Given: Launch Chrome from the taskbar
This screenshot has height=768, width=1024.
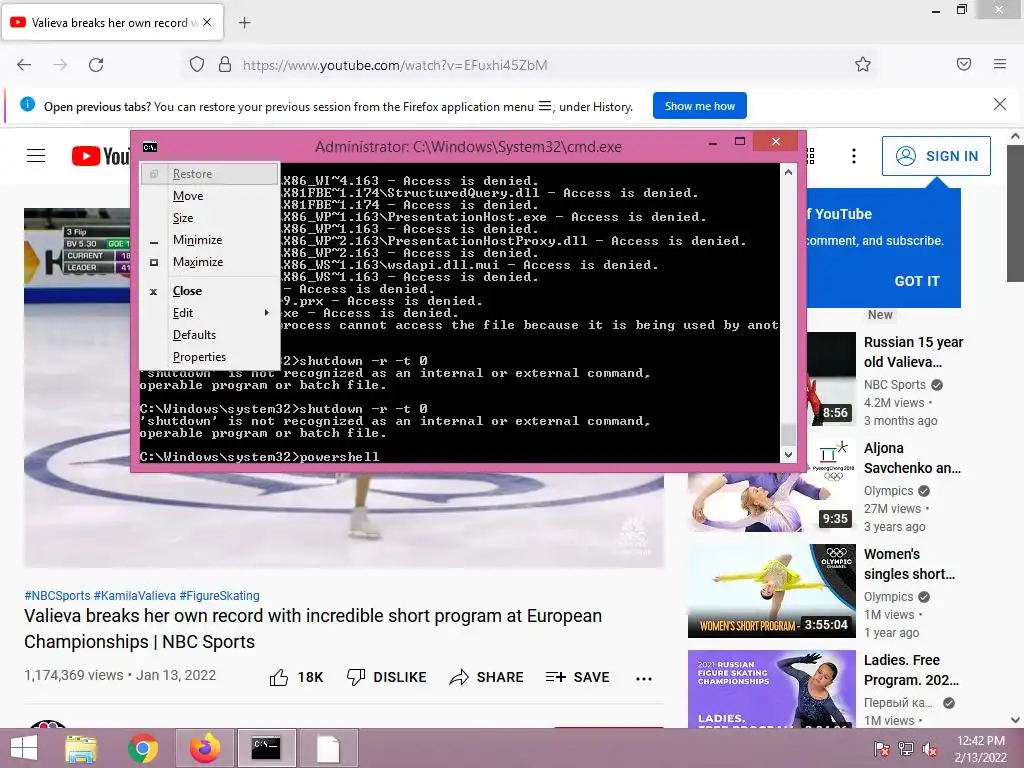Looking at the screenshot, I should click(142, 748).
